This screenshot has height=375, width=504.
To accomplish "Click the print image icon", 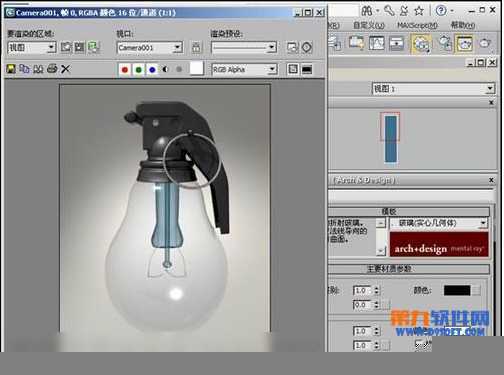I will click(52, 69).
